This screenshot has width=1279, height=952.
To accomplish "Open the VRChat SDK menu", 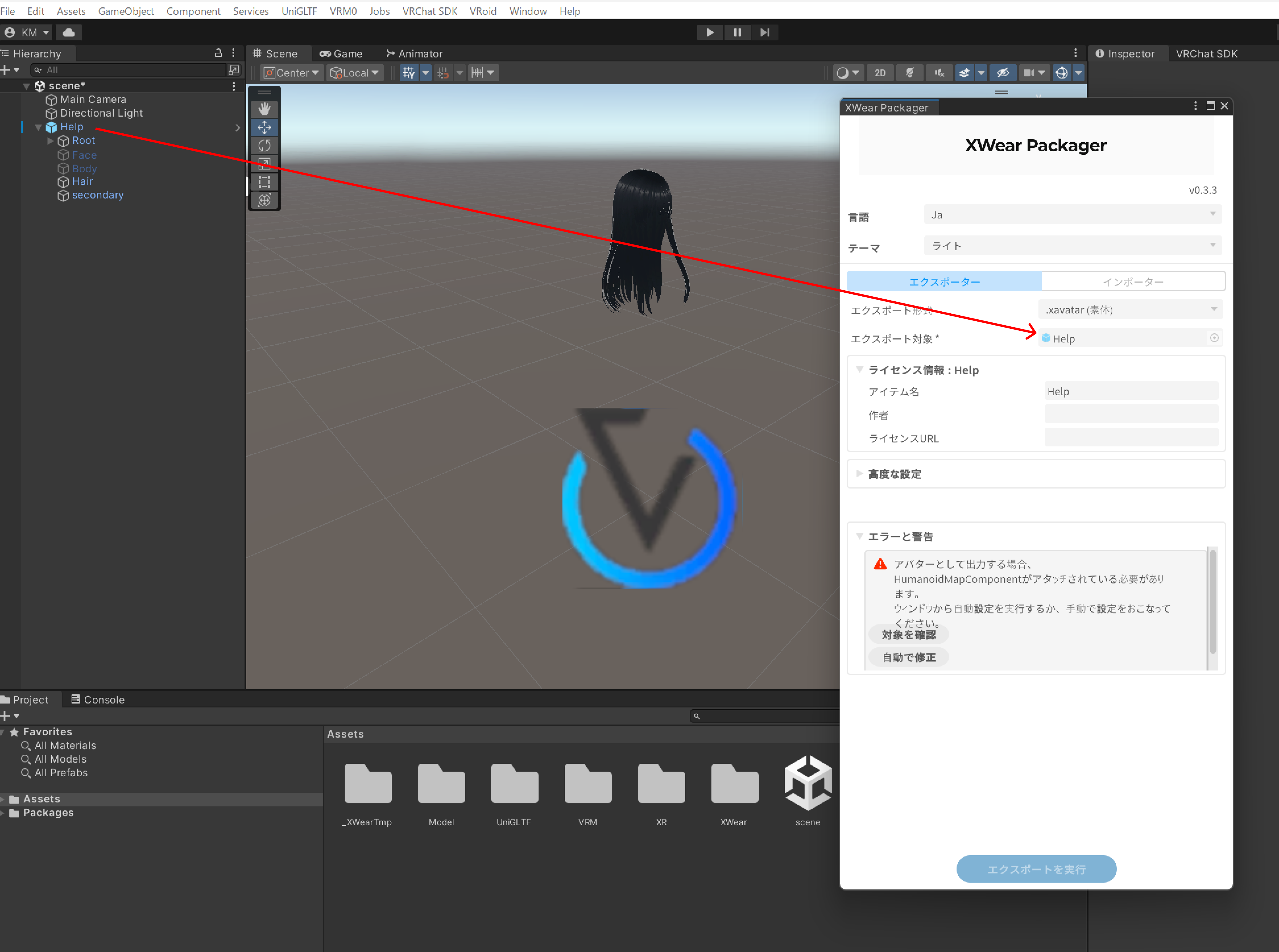I will 430,11.
